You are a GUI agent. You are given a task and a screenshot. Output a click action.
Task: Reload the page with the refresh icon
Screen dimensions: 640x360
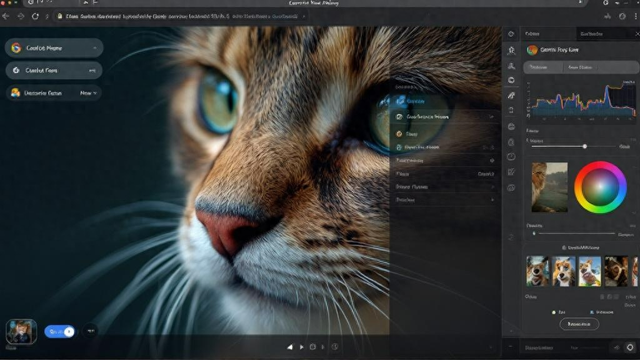[36, 16]
